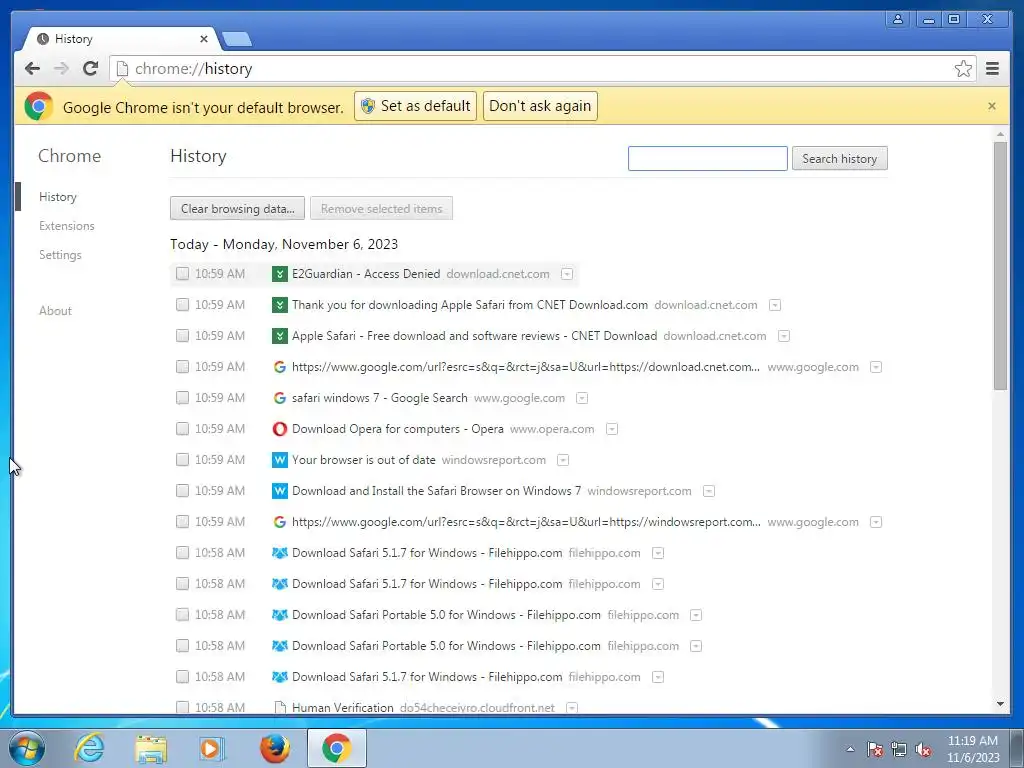Reload the history page
This screenshot has height=768, width=1024.
pyautogui.click(x=91, y=69)
